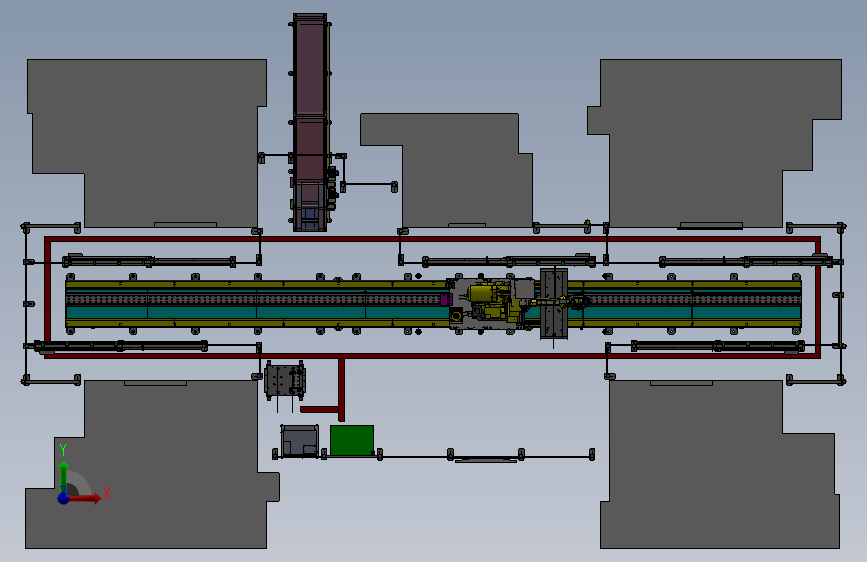Select the gray cross-beam right of the robot
867x562 pixels.
point(553,303)
